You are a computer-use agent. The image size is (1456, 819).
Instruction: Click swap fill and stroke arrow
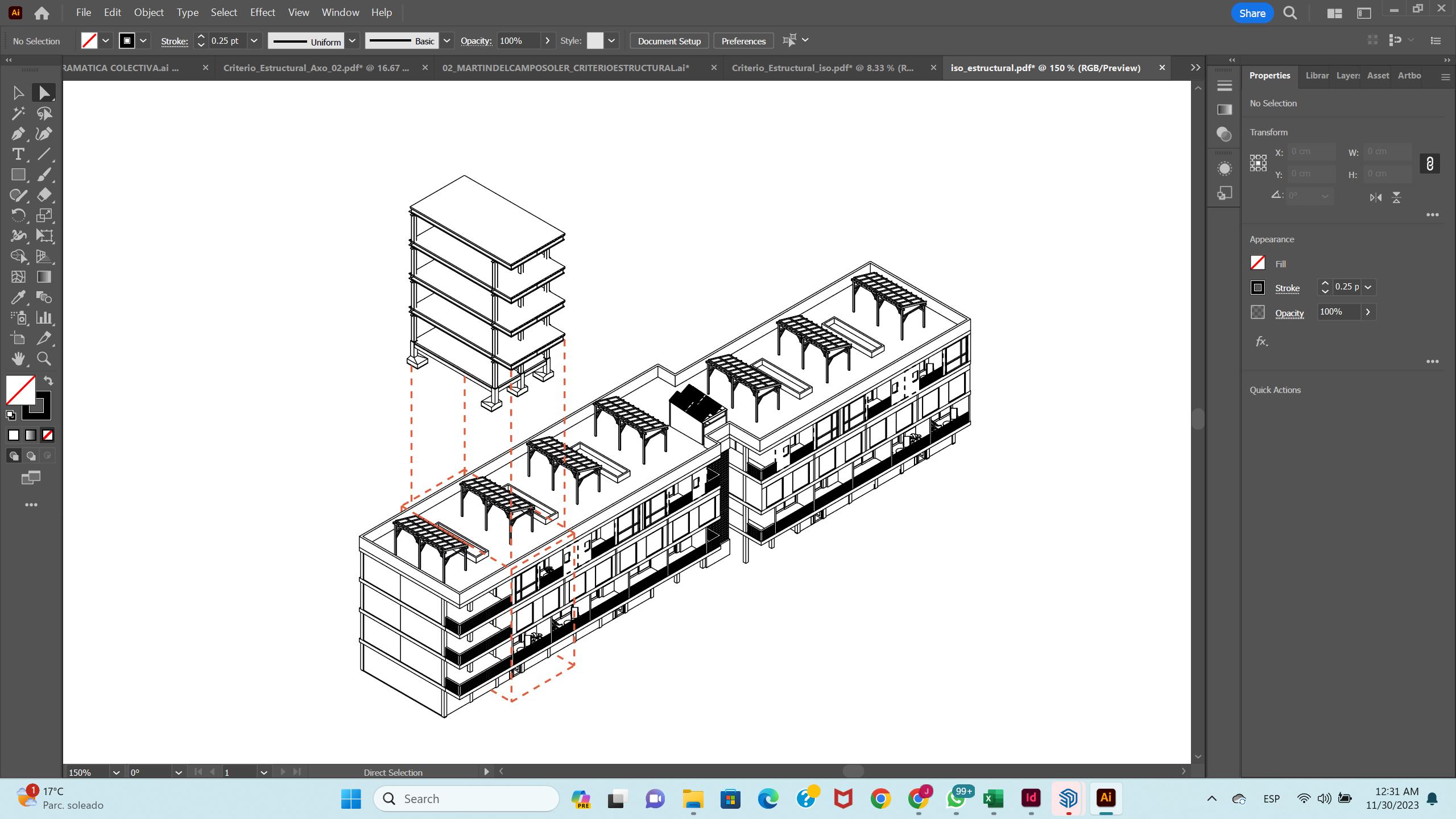pyautogui.click(x=48, y=381)
